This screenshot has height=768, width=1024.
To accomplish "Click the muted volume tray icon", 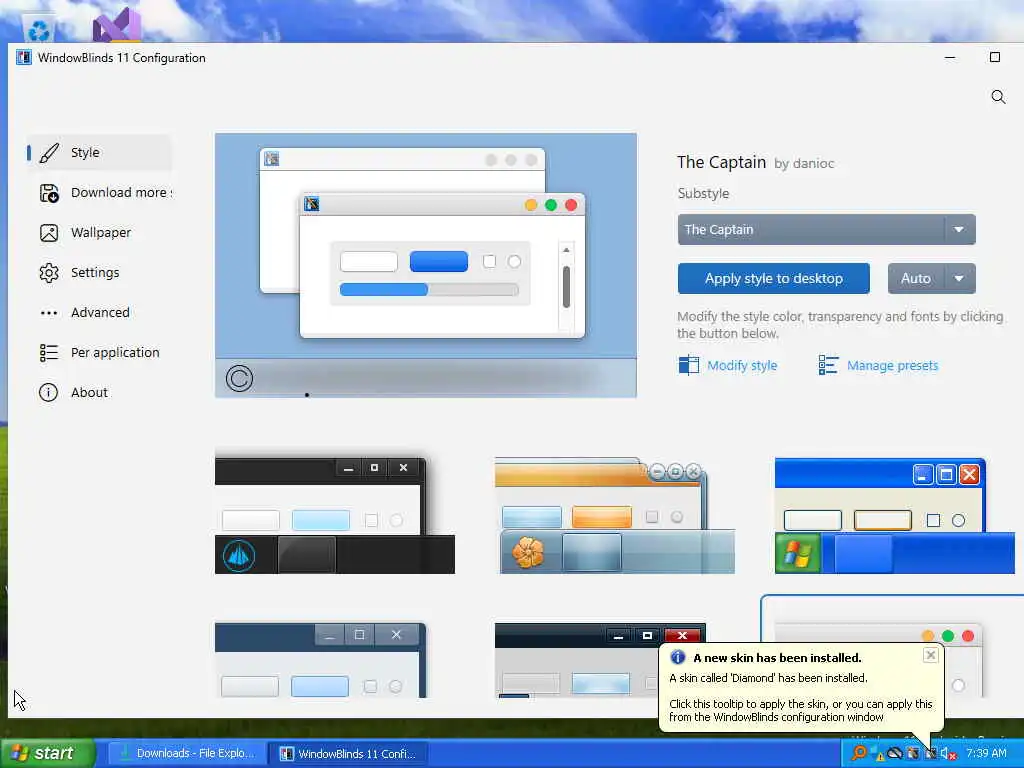I will [948, 754].
